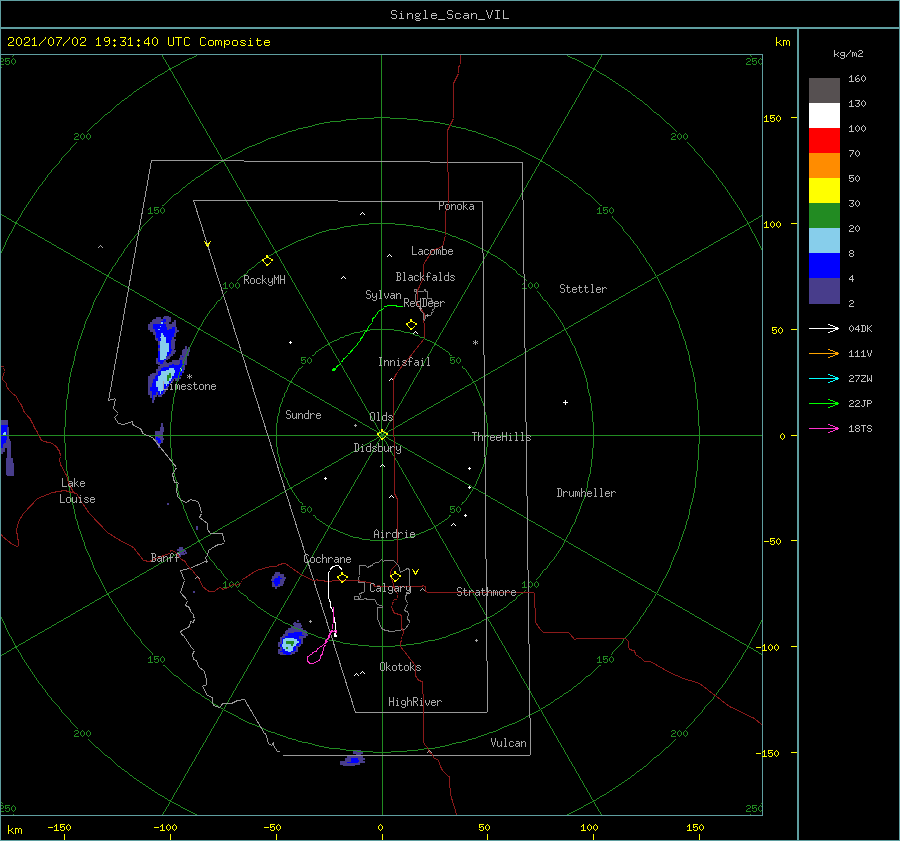Screen dimensions: 900x841
Task: Click the Sylvan label
Action: 383,295
